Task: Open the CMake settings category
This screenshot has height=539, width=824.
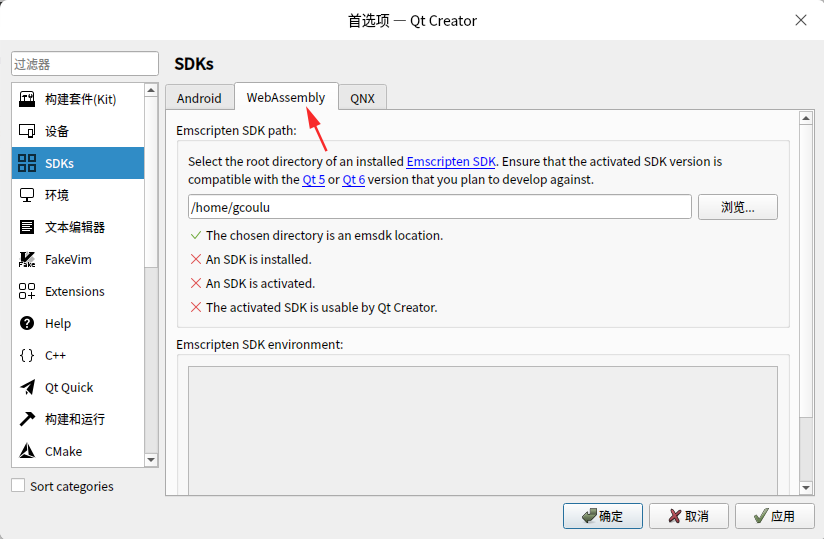Action: click(x=63, y=451)
